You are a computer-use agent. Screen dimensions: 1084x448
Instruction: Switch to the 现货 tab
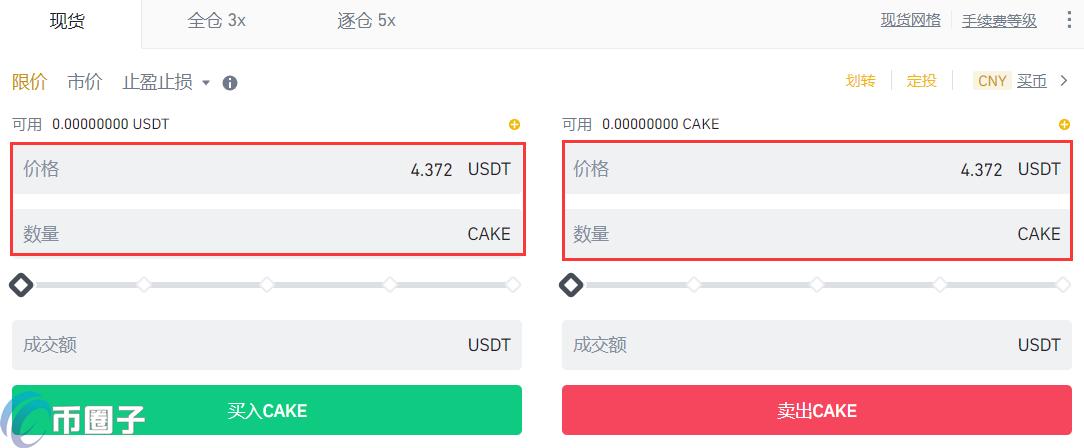[68, 21]
